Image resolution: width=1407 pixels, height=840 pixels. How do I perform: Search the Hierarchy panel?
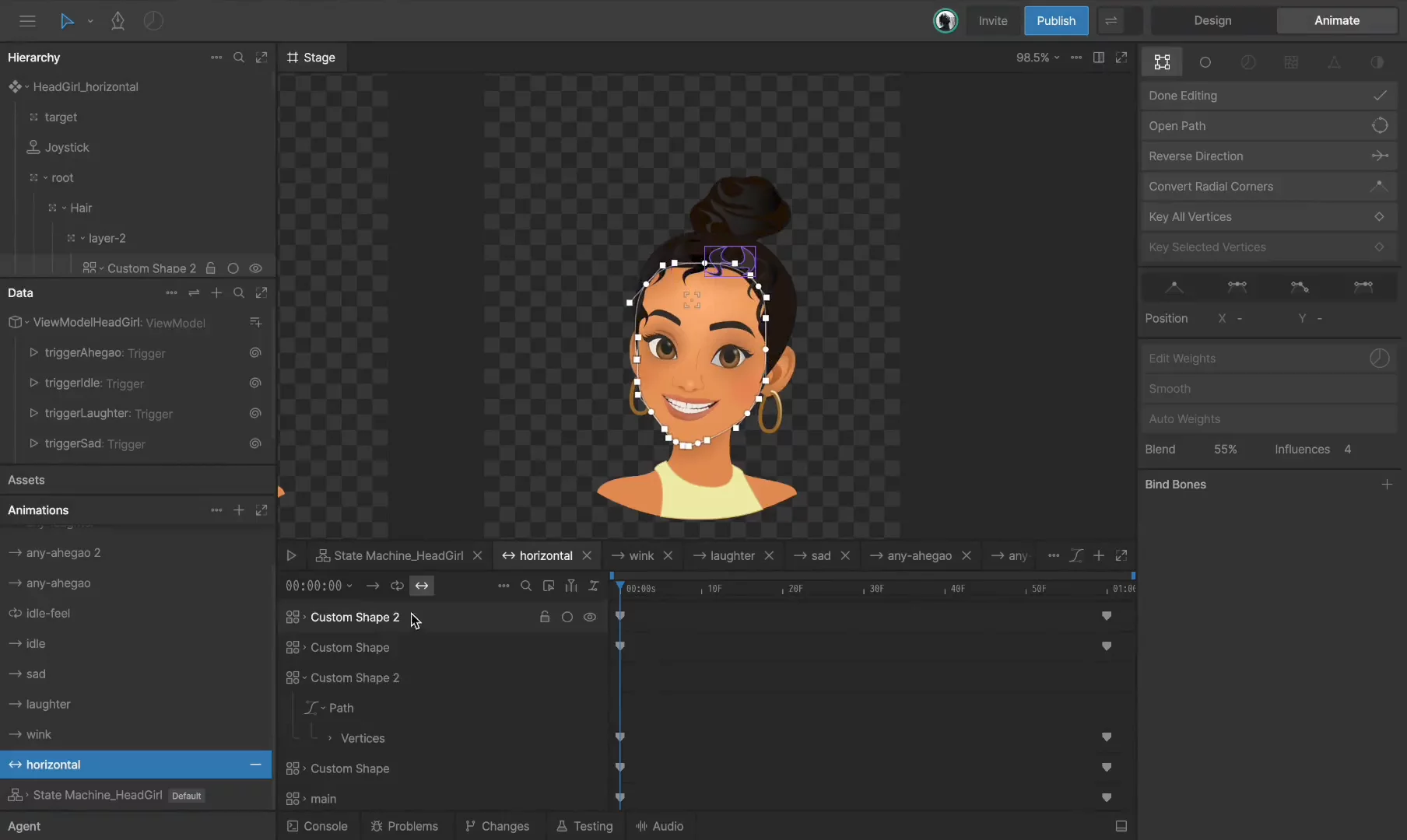tap(239, 58)
